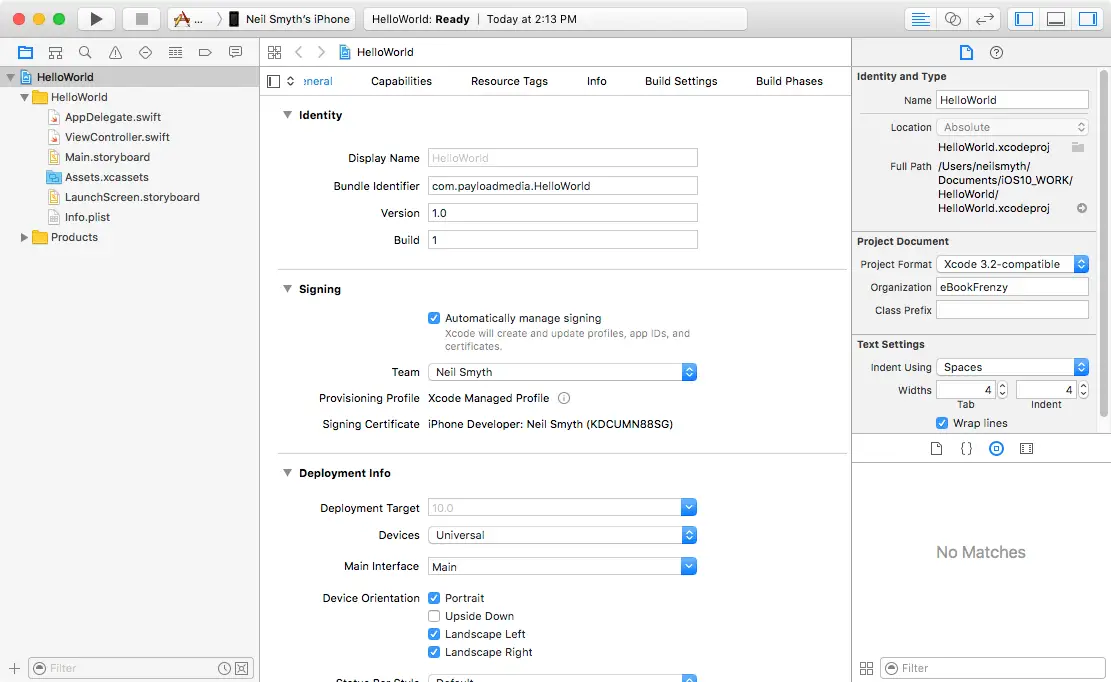Viewport: 1111px width, 682px height.
Task: Disable Upside Down device orientation
Action: pos(434,616)
